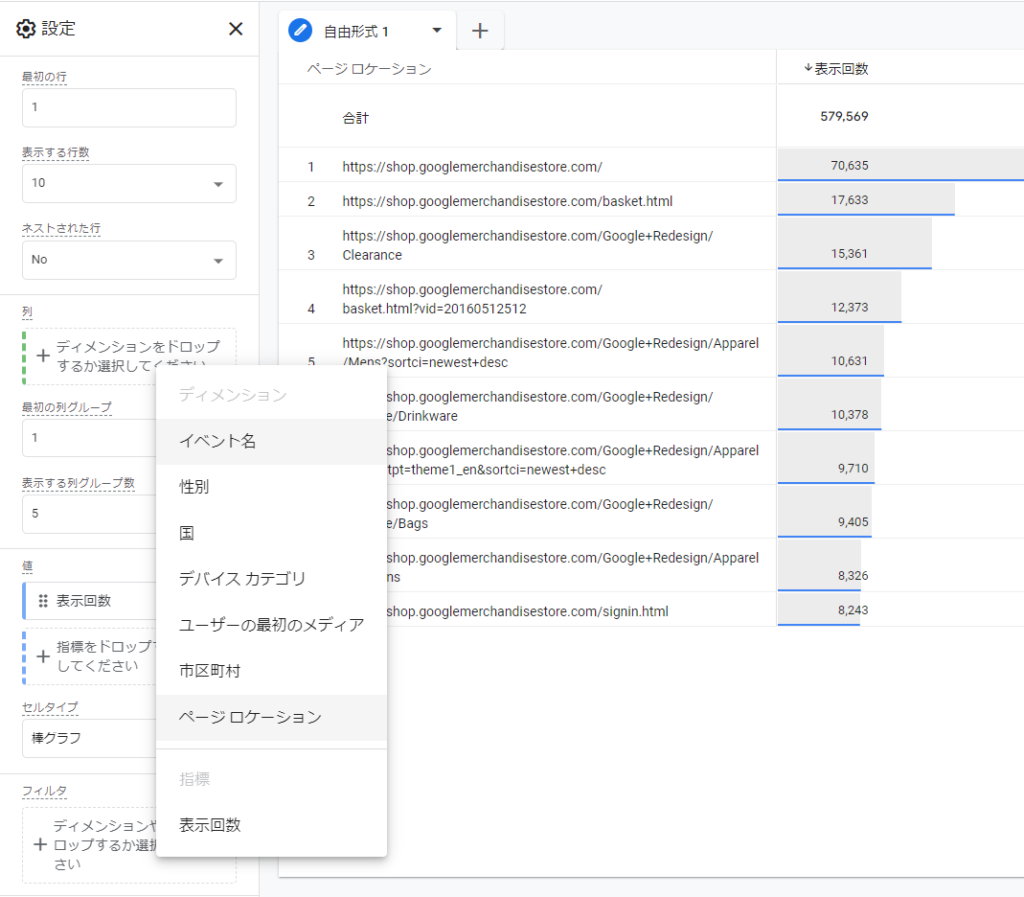Click plus icon in the 指標 drop zone
The image size is (1024, 897).
click(x=43, y=656)
